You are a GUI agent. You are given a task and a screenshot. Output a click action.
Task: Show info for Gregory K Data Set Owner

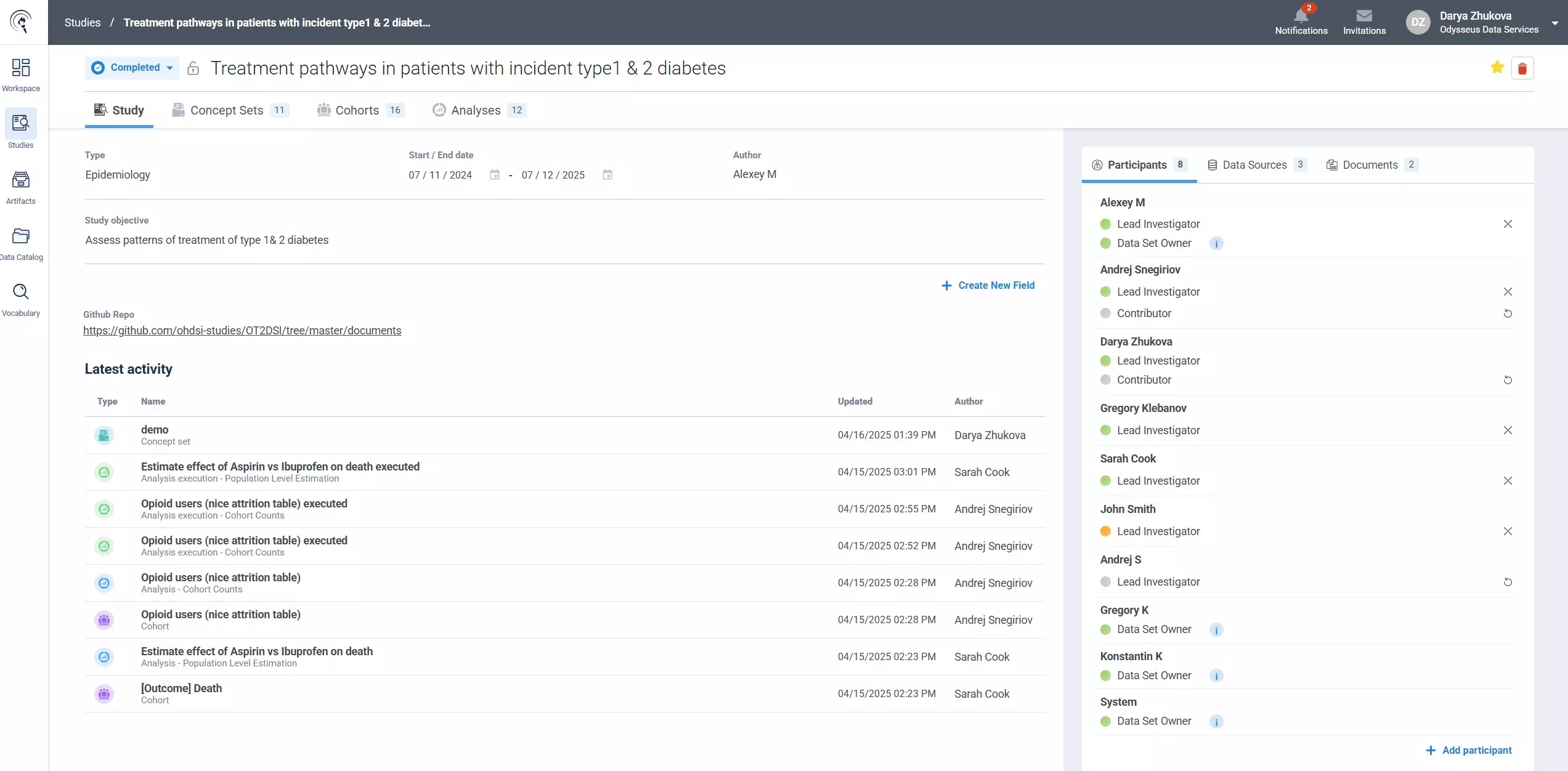coord(1216,630)
